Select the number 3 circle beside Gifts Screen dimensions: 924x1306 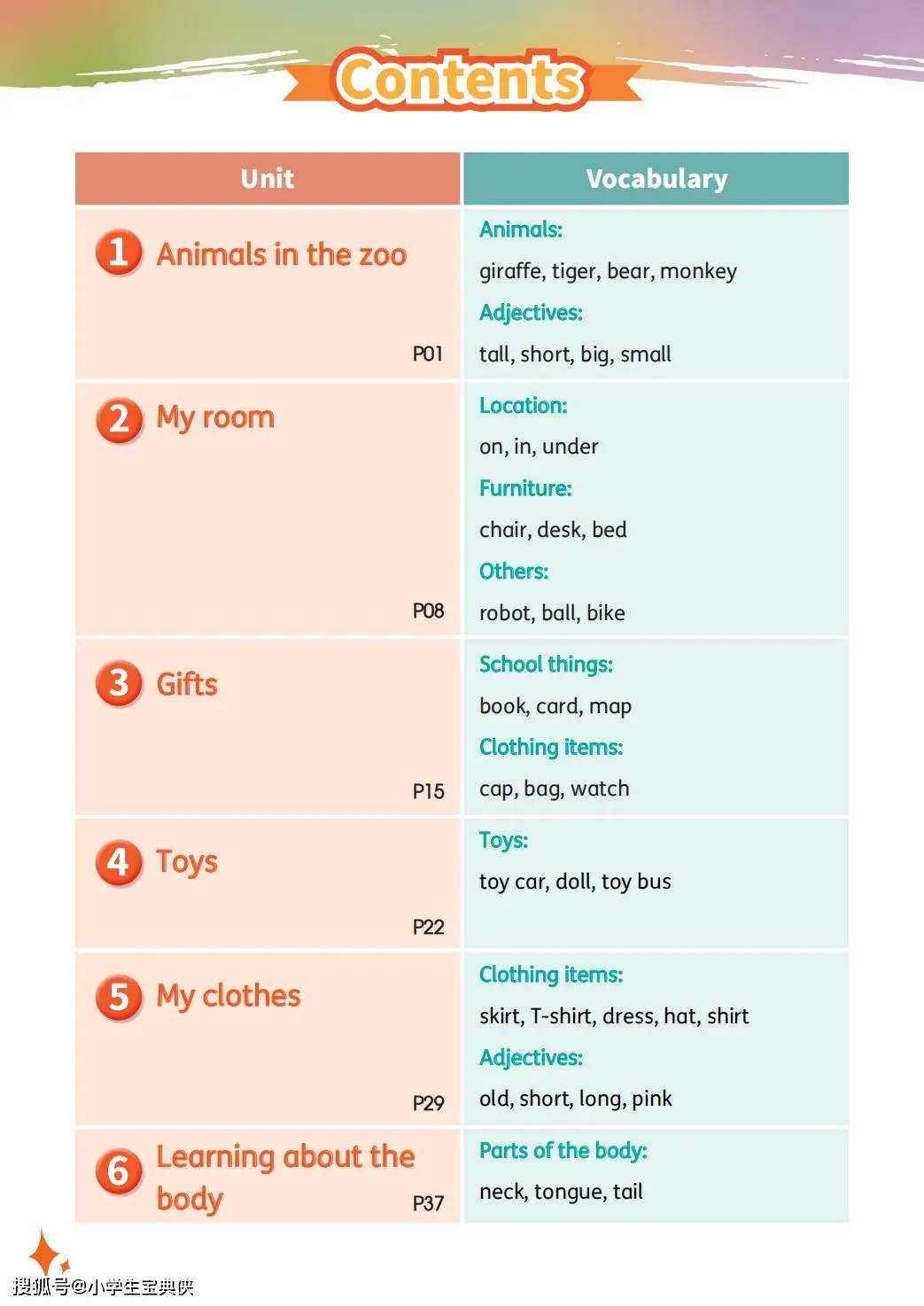pyautogui.click(x=119, y=684)
